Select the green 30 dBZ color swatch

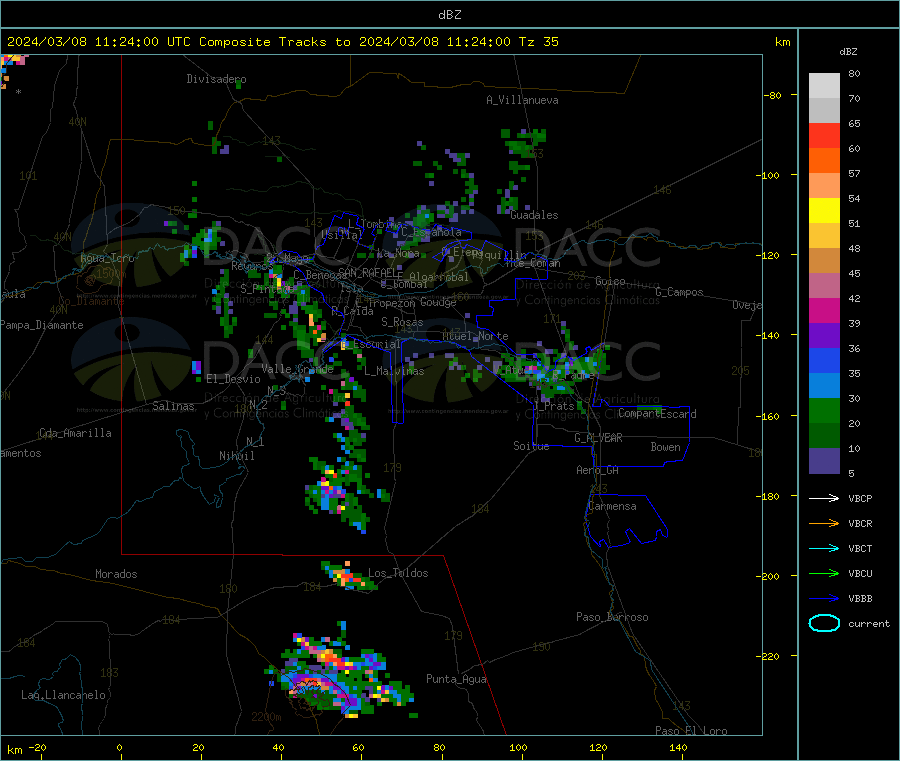(x=824, y=410)
